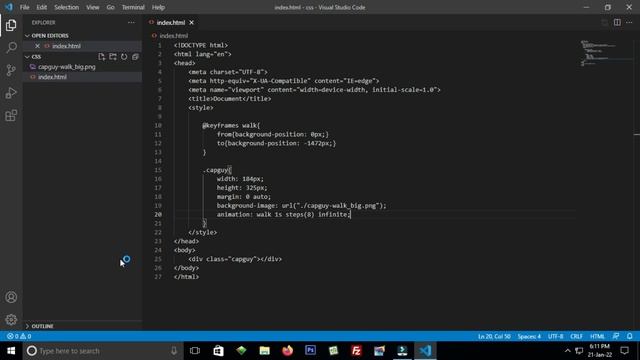Close the index.html editor tab

[191, 22]
